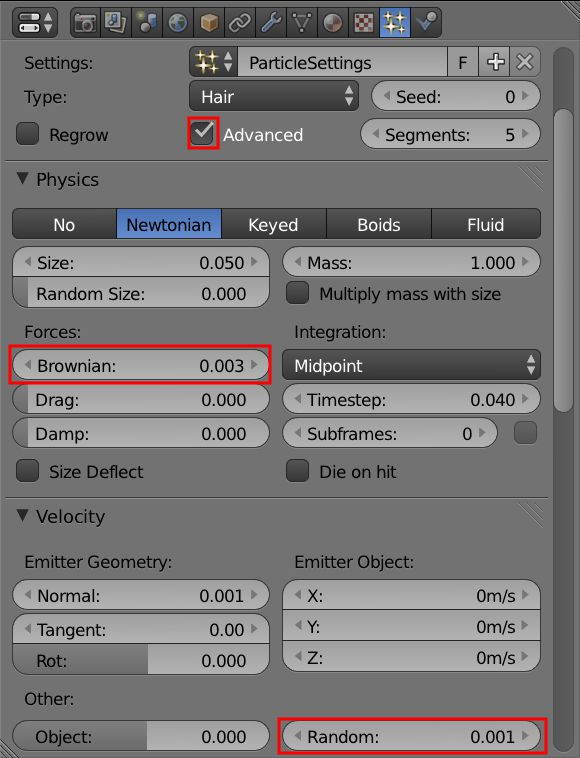
Task: Open the Object Constraints chain icon
Action: [x=240, y=23]
